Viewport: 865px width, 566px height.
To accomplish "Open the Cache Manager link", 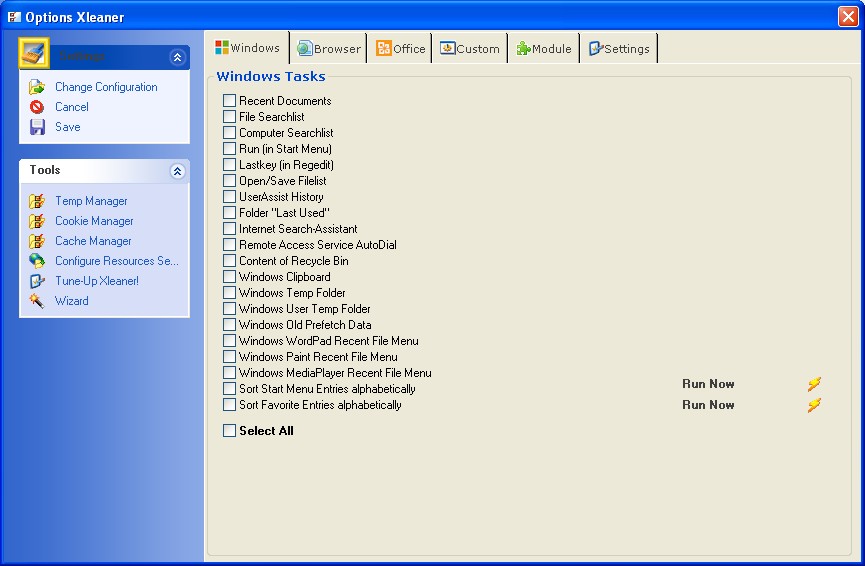I will 93,241.
